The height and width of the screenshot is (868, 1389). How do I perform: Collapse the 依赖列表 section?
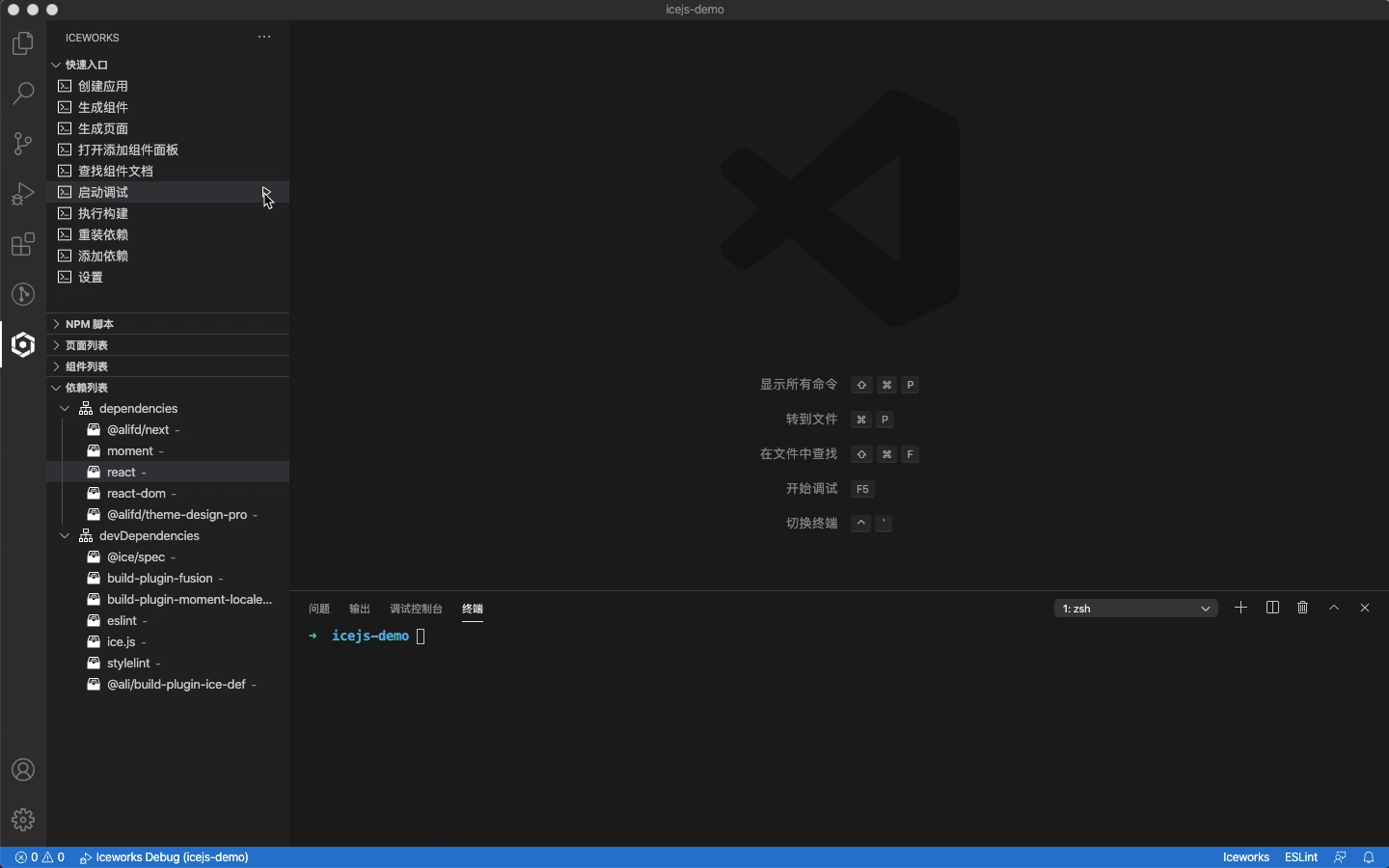[168, 388]
